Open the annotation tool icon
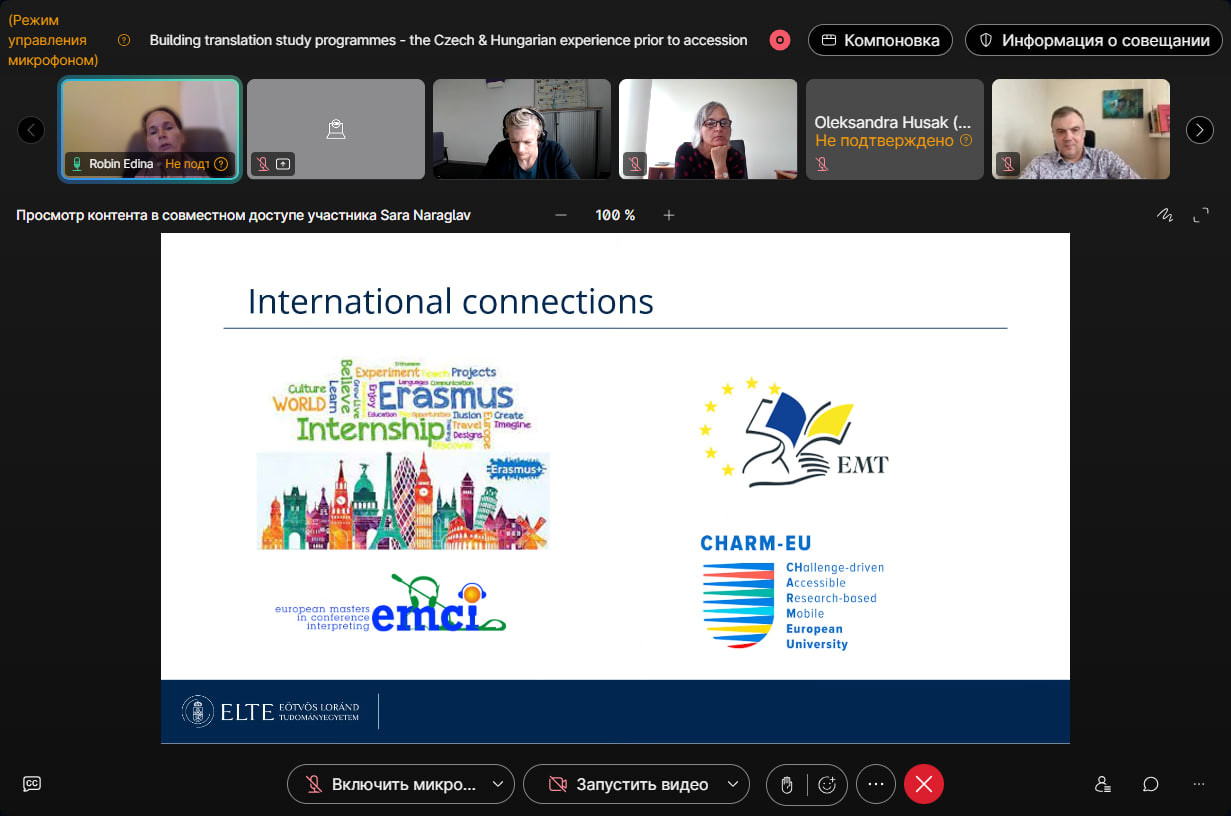The height and width of the screenshot is (816, 1231). pyautogui.click(x=1164, y=215)
